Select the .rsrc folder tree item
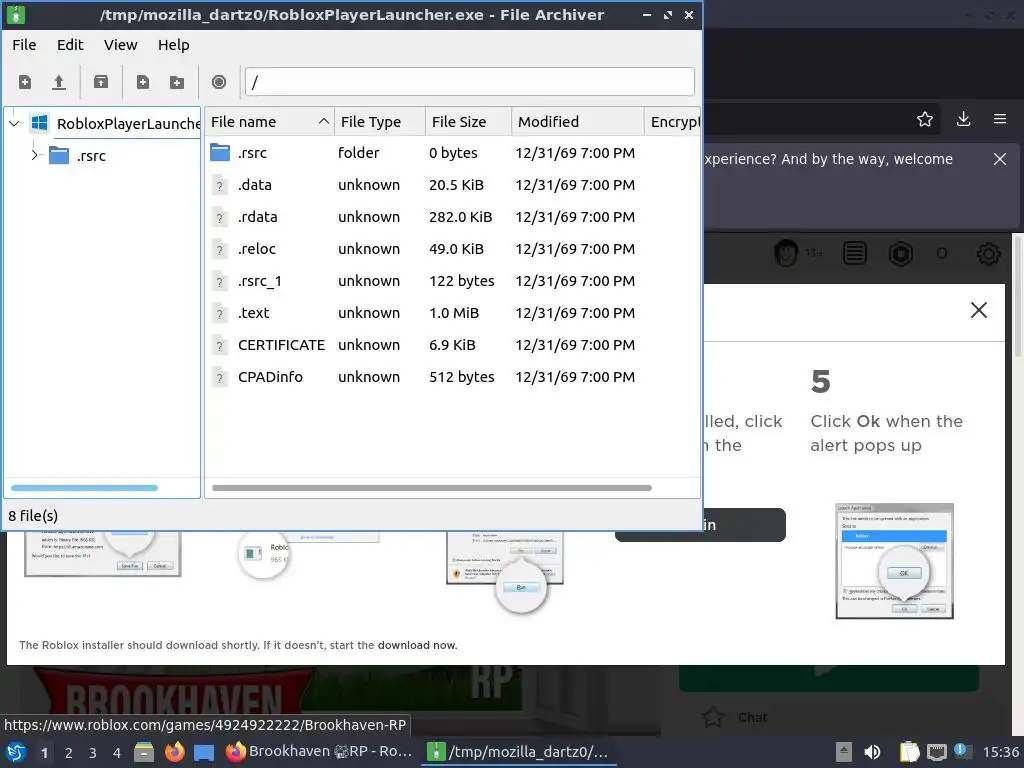The image size is (1024, 768). point(78,155)
